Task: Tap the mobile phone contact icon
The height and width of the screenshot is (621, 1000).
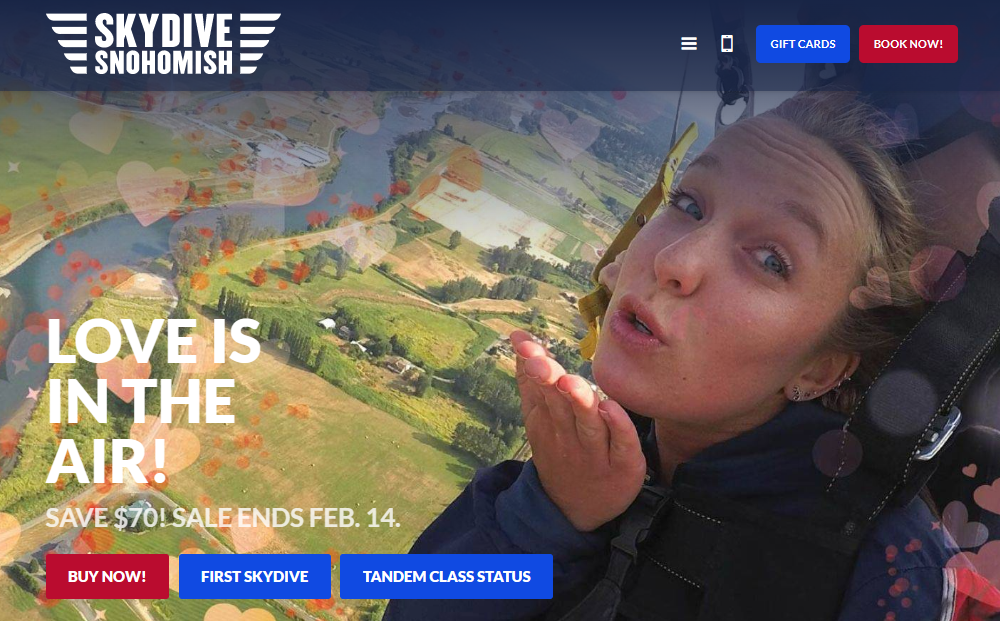Action: click(x=726, y=43)
